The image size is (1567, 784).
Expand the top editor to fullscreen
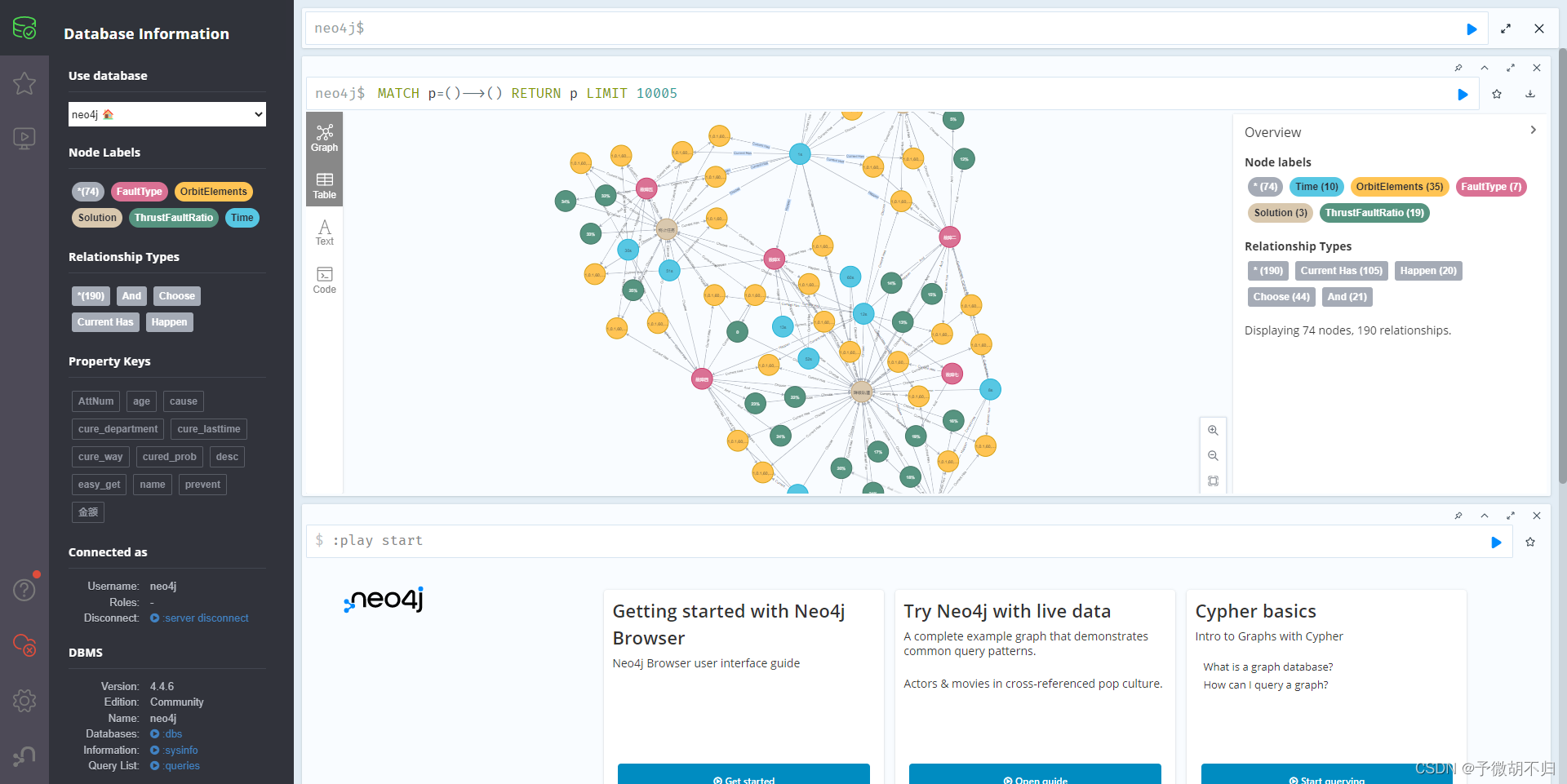[x=1506, y=29]
